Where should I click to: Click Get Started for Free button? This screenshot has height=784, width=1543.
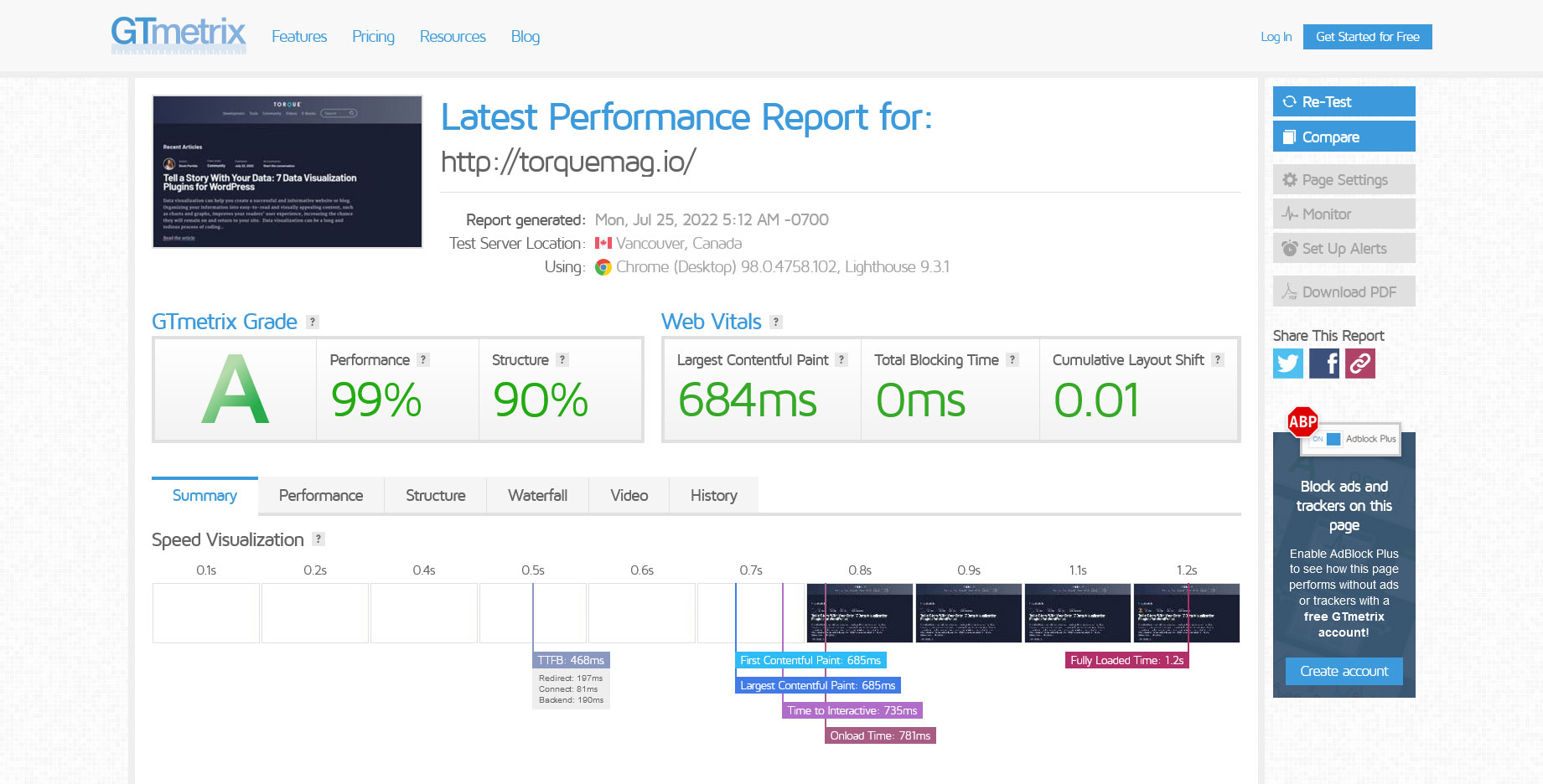[x=1368, y=37]
